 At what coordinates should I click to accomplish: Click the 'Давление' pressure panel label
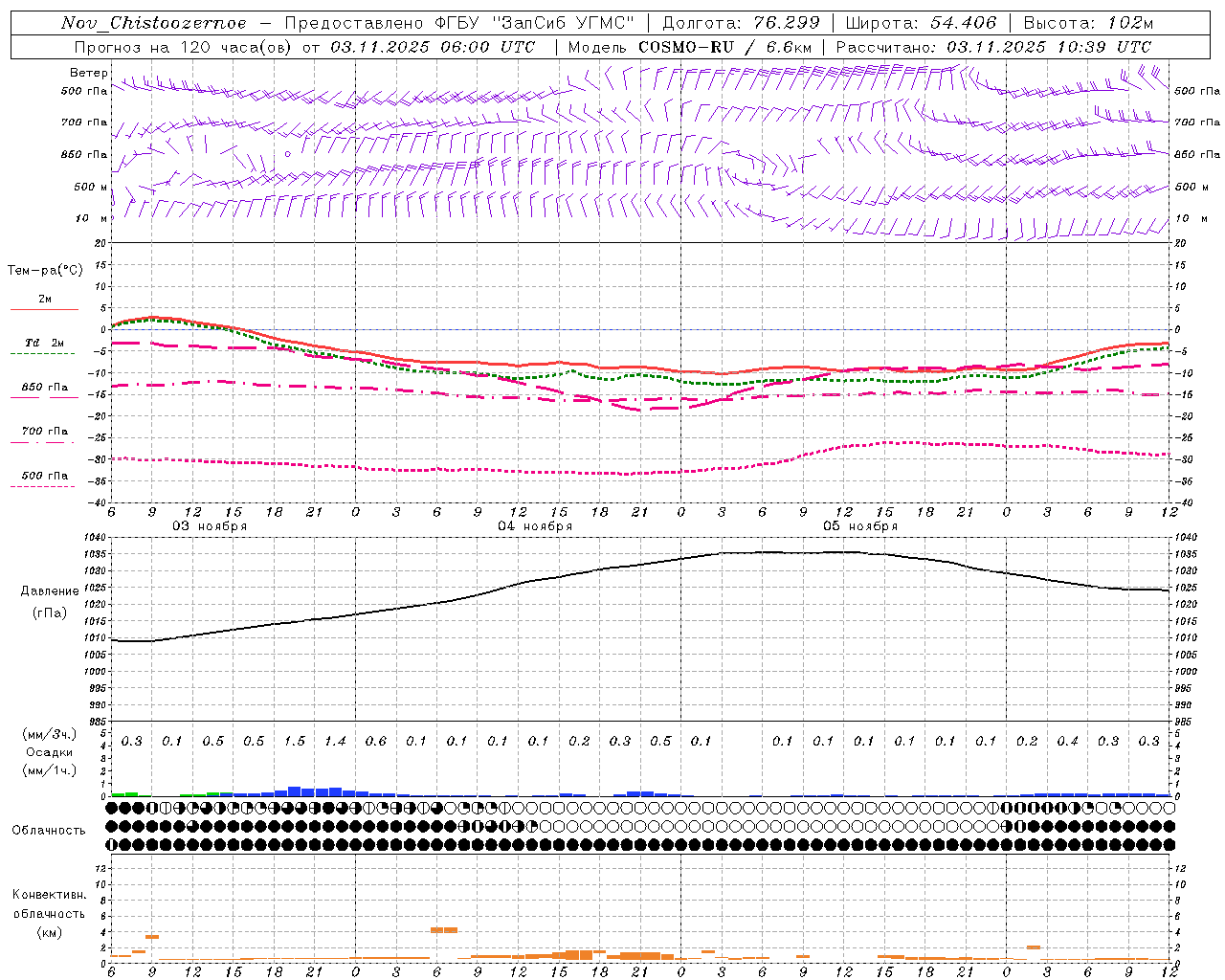pos(50,591)
